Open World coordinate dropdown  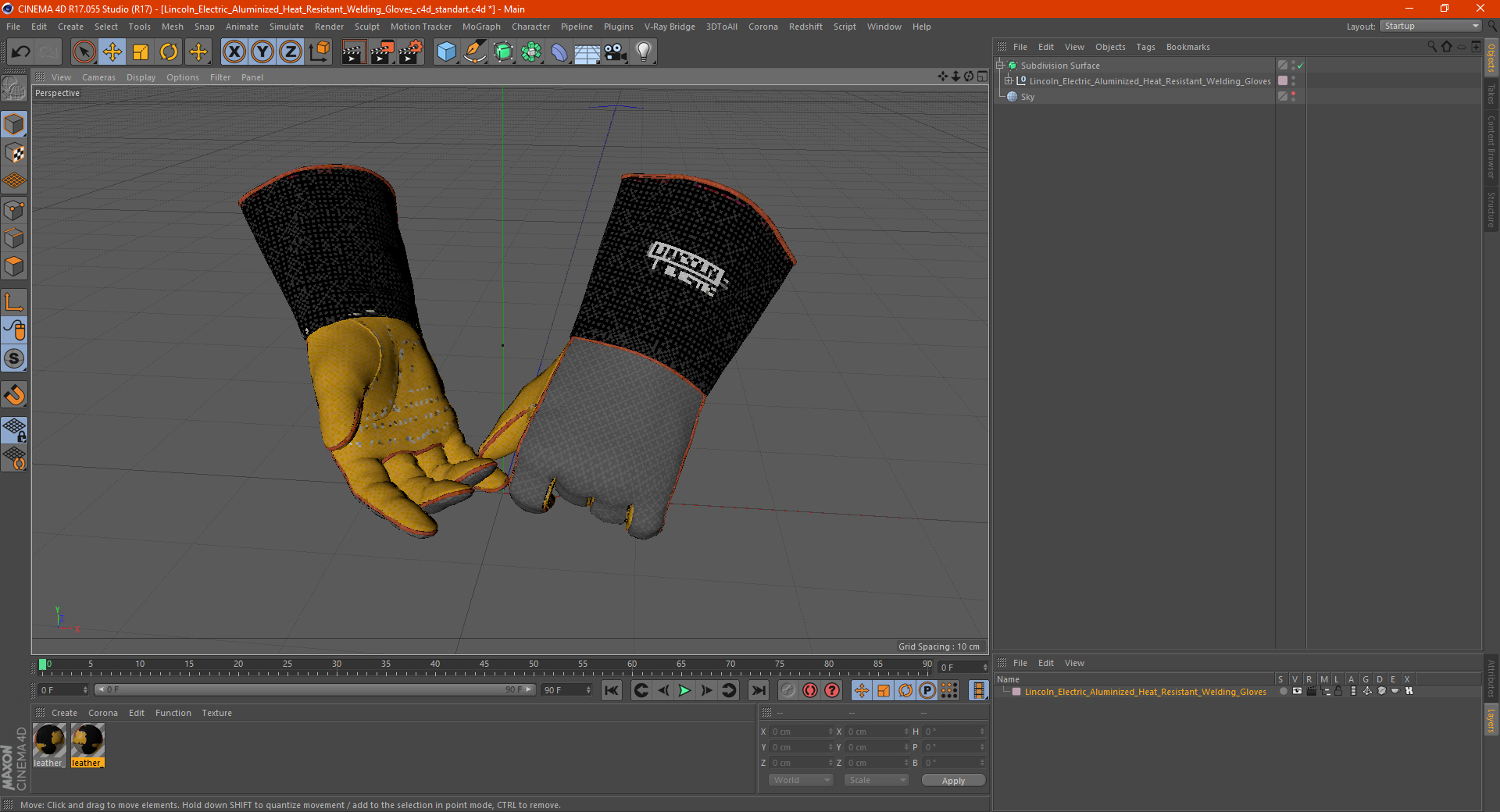(801, 780)
